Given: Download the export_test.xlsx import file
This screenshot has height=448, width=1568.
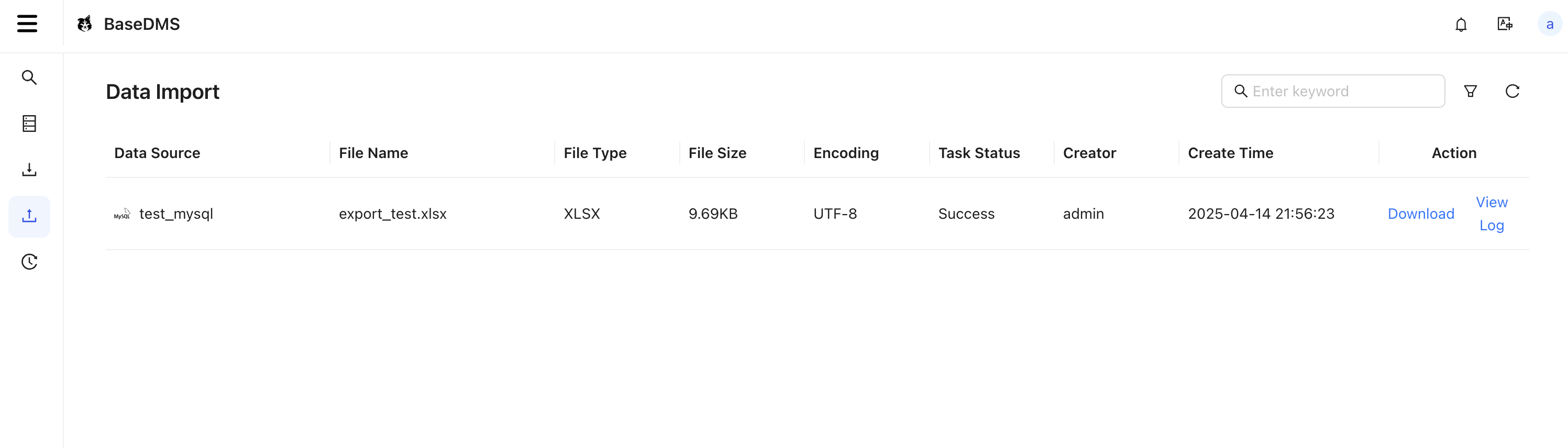Looking at the screenshot, I should click(1421, 214).
